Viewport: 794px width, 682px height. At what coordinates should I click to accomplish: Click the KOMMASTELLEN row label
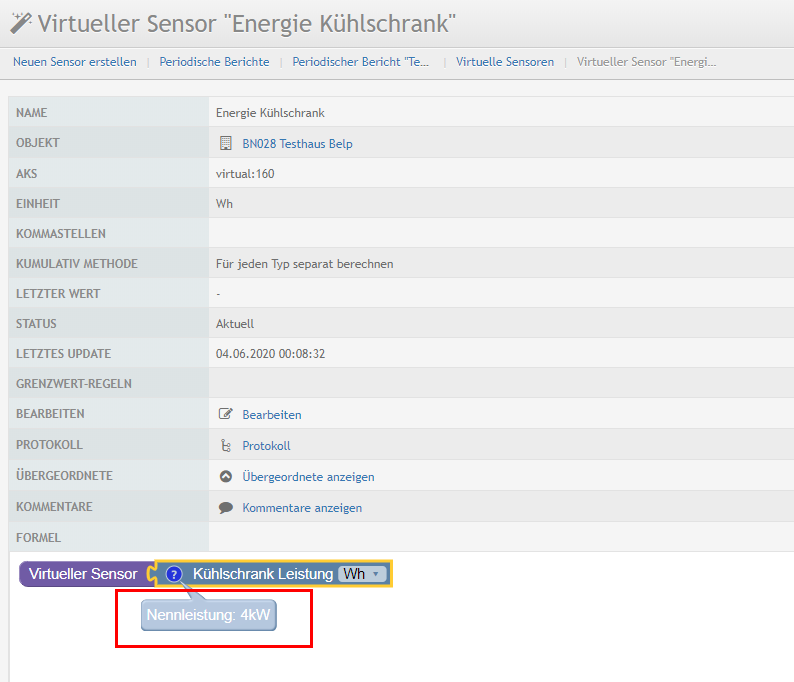61,233
